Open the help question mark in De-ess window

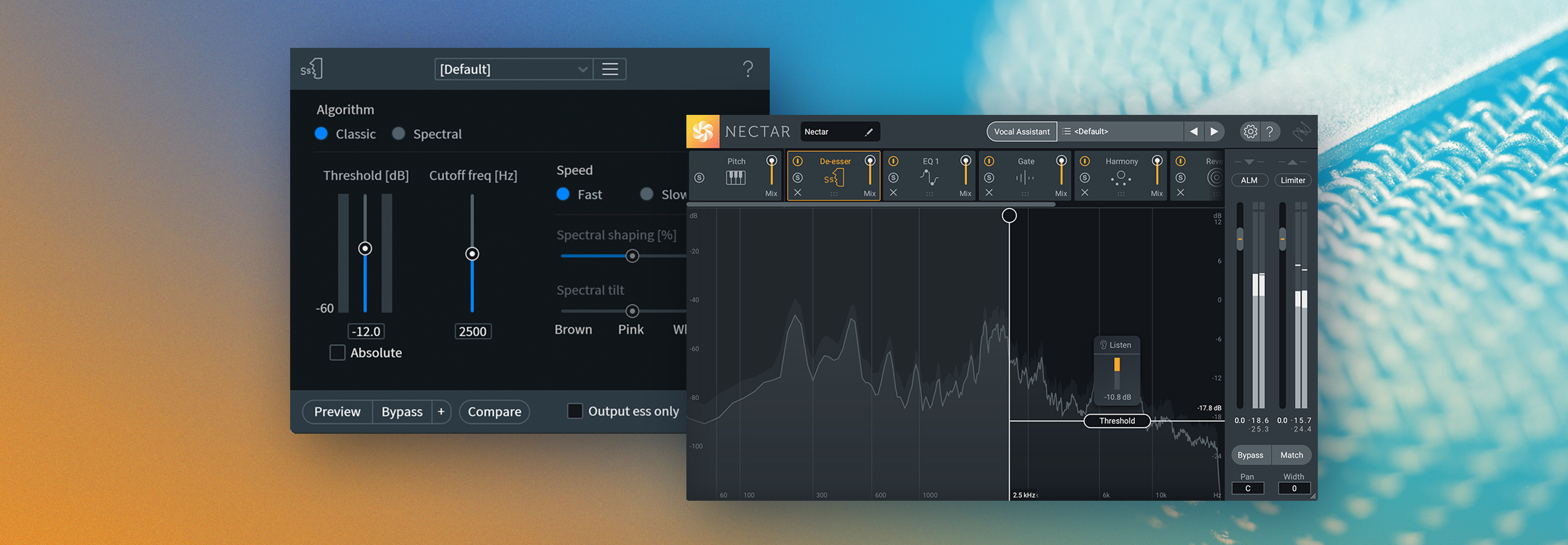(x=748, y=69)
